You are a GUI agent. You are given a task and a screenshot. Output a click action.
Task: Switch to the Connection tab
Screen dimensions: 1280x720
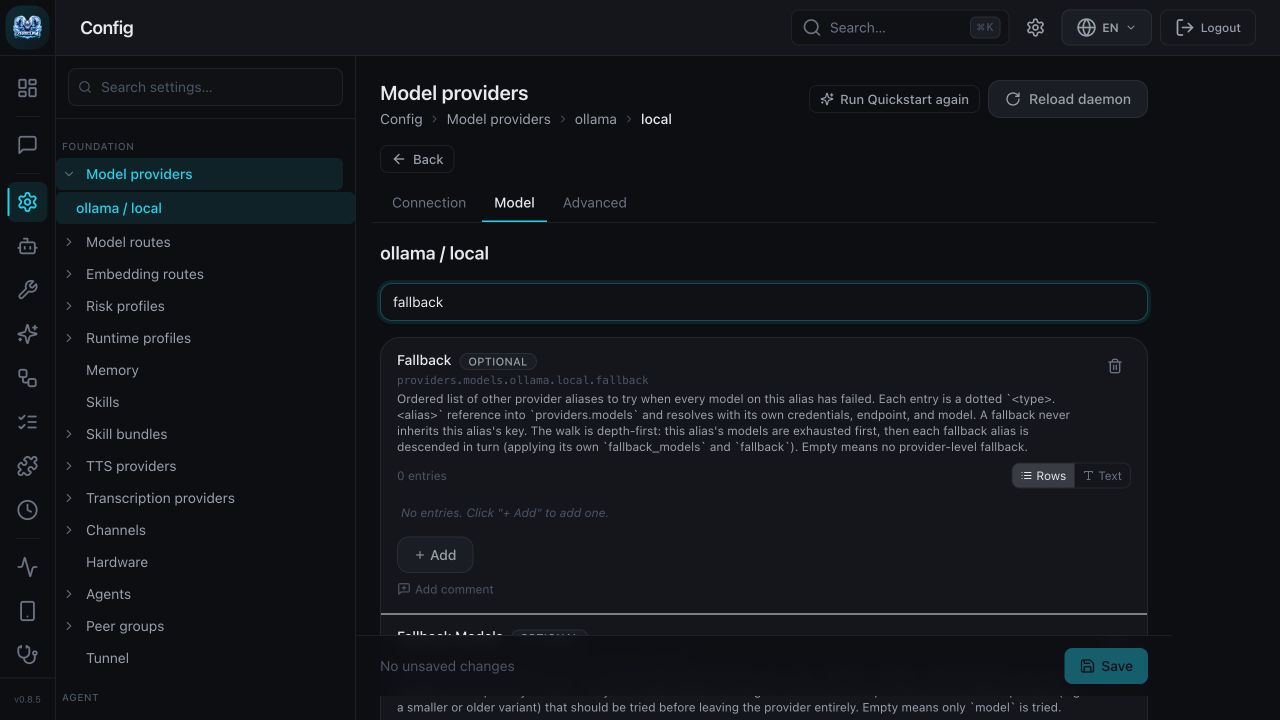[x=429, y=203]
